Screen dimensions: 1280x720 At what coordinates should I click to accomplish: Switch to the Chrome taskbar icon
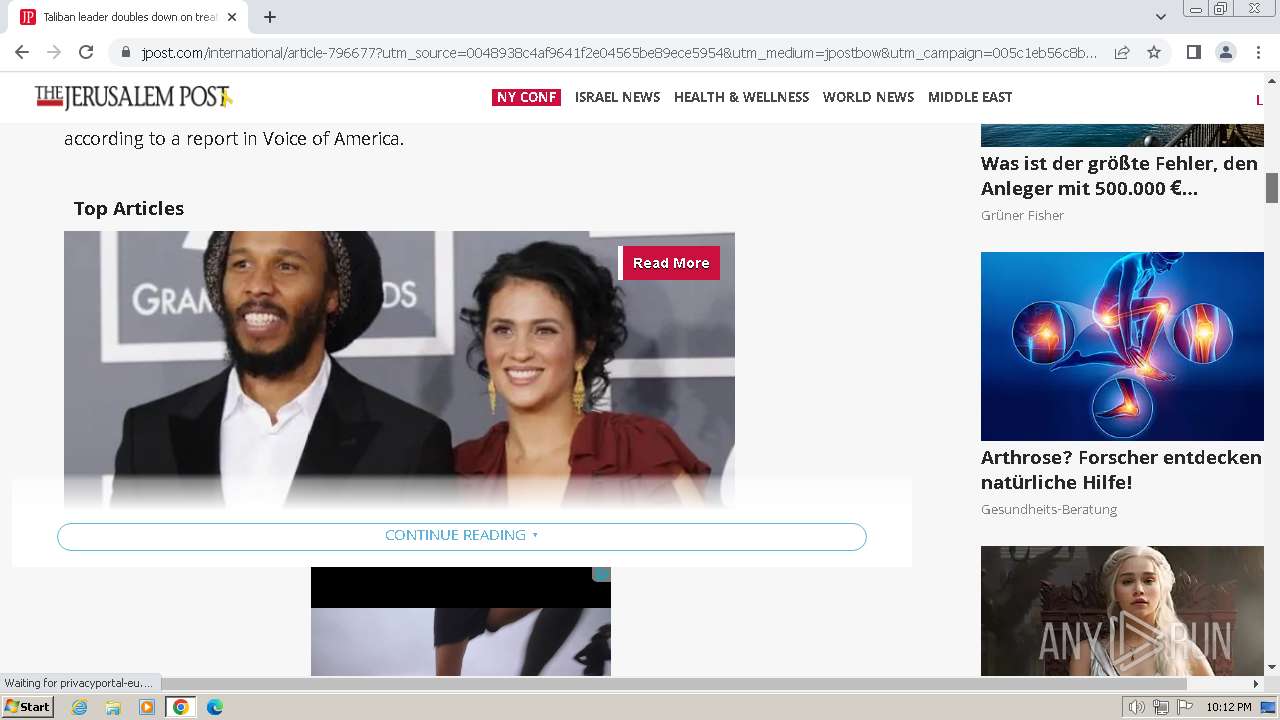pos(180,707)
